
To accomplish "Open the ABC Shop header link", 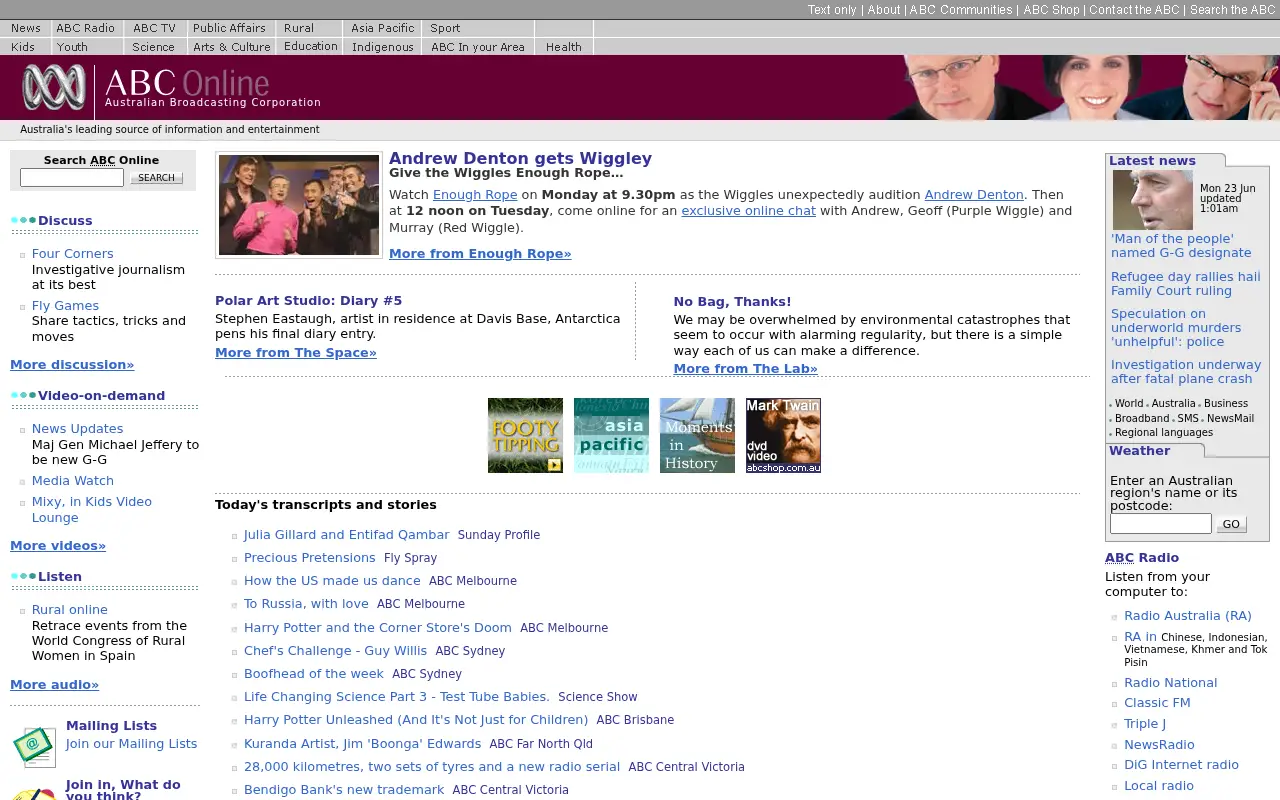I will point(1051,10).
